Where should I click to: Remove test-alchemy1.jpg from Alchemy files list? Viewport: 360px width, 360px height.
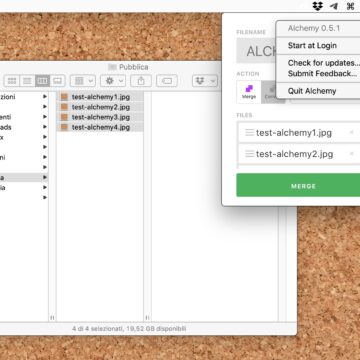click(351, 133)
